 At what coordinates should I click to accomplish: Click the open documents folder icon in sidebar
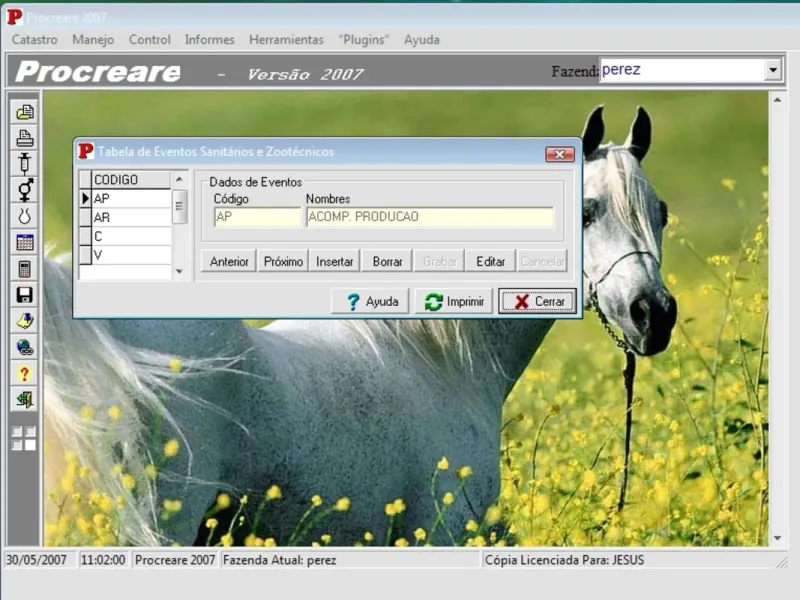(24, 112)
